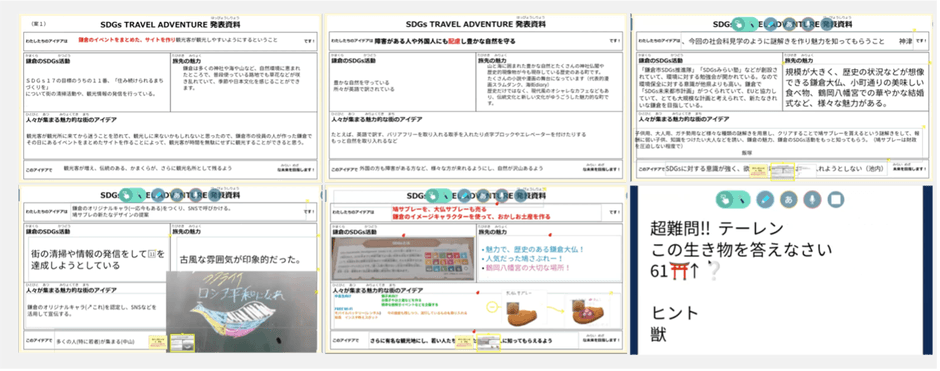Select pen tool on the 謎解き slide
The height and width of the screenshot is (371, 940).
(x=771, y=25)
